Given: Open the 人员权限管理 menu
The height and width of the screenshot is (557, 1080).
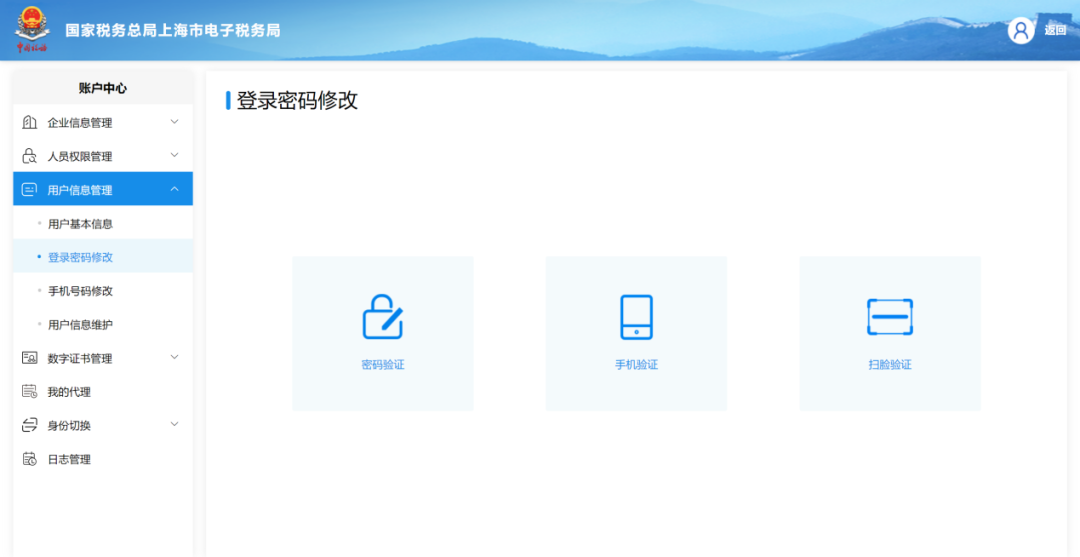Looking at the screenshot, I should (x=103, y=156).
